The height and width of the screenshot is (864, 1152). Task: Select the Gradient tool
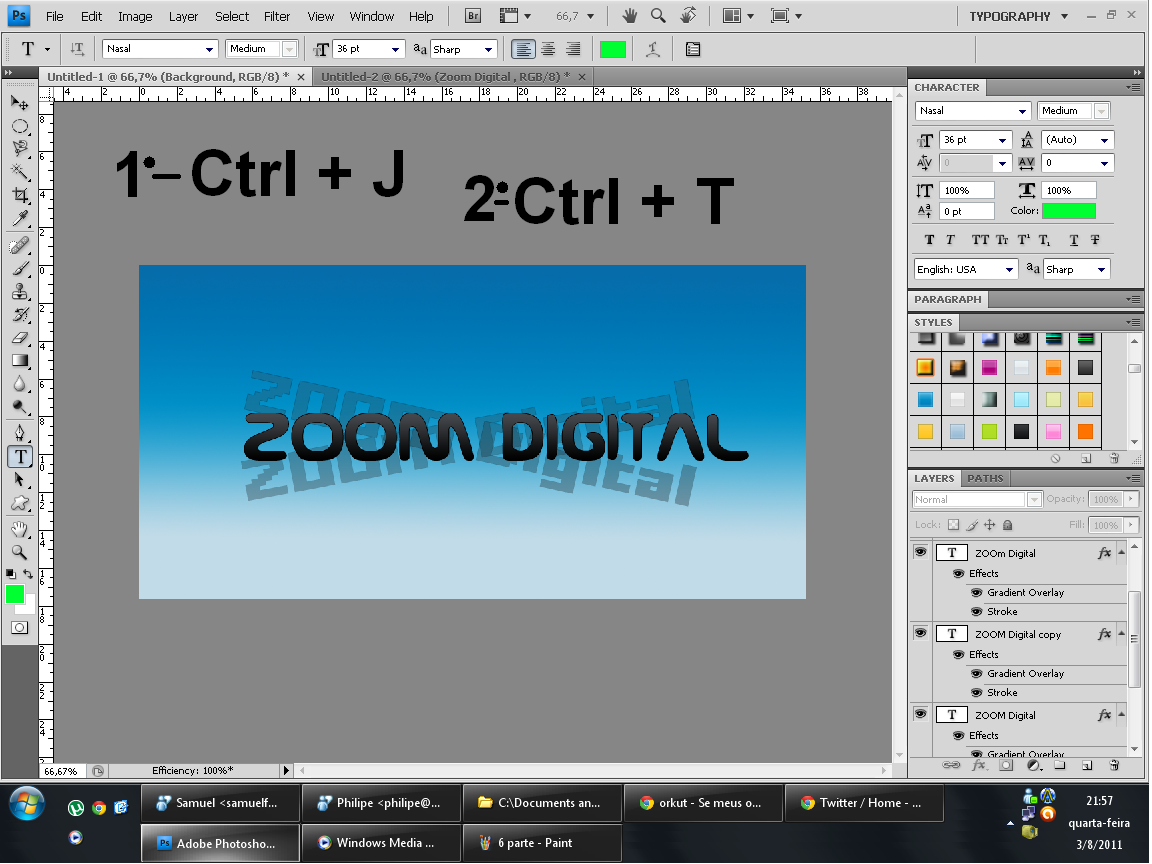20,361
